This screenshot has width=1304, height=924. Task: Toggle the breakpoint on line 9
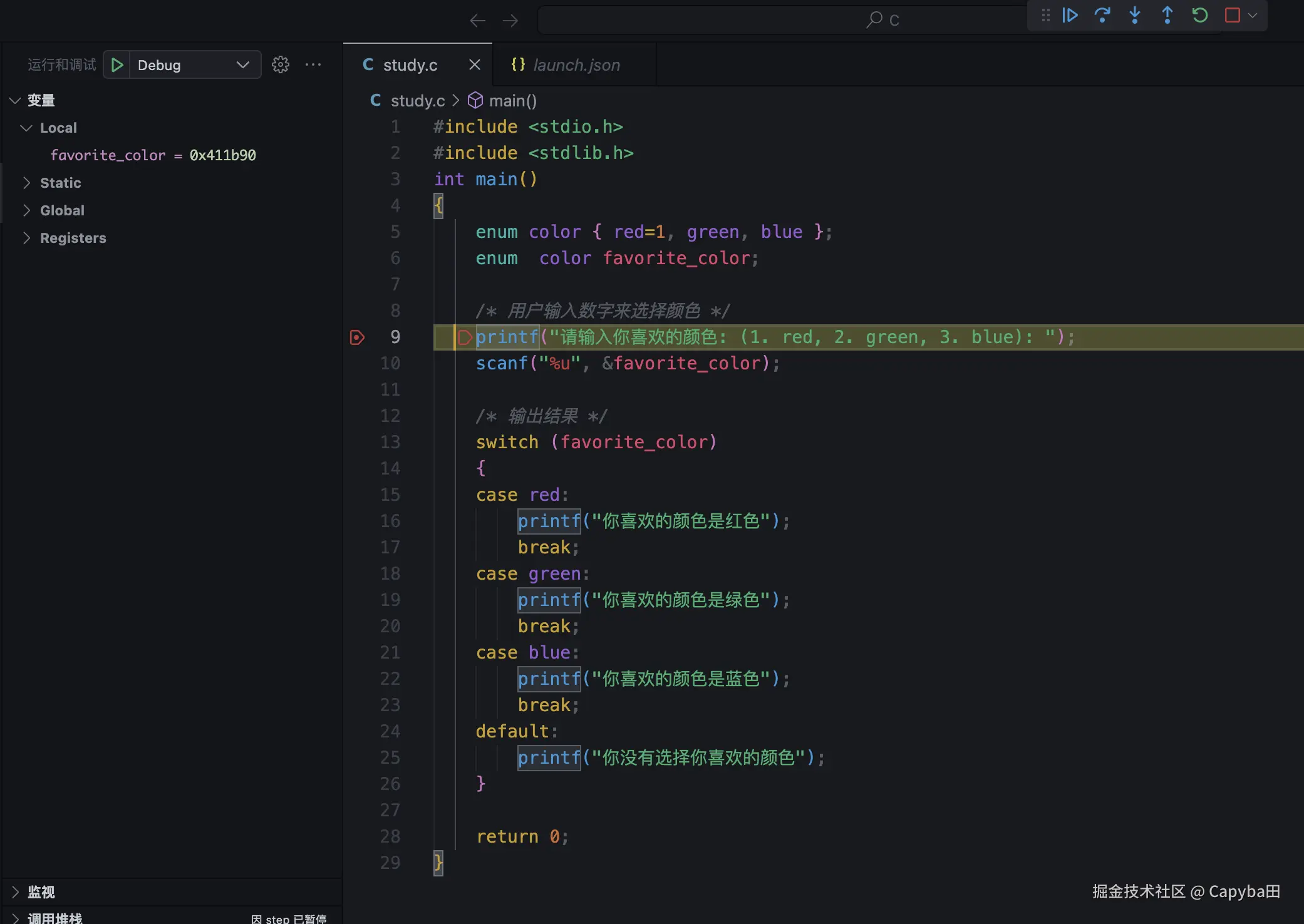tap(357, 337)
